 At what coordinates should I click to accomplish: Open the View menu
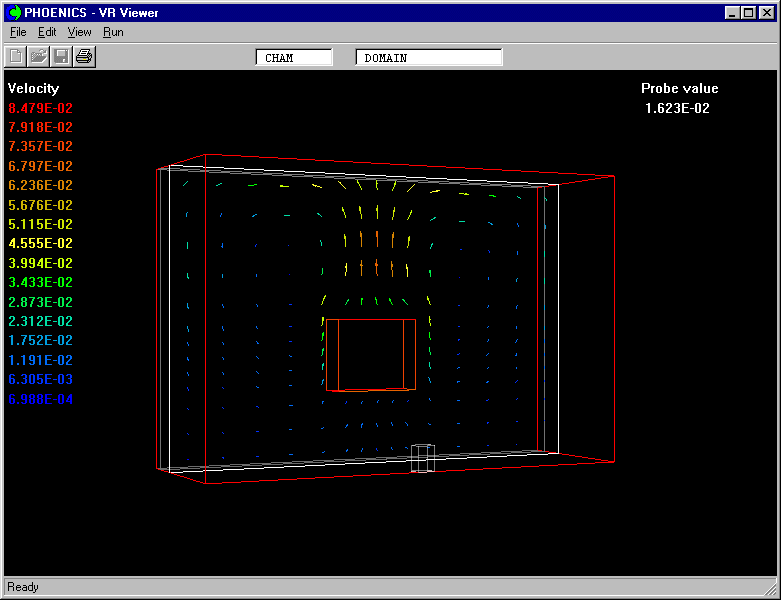click(x=79, y=32)
